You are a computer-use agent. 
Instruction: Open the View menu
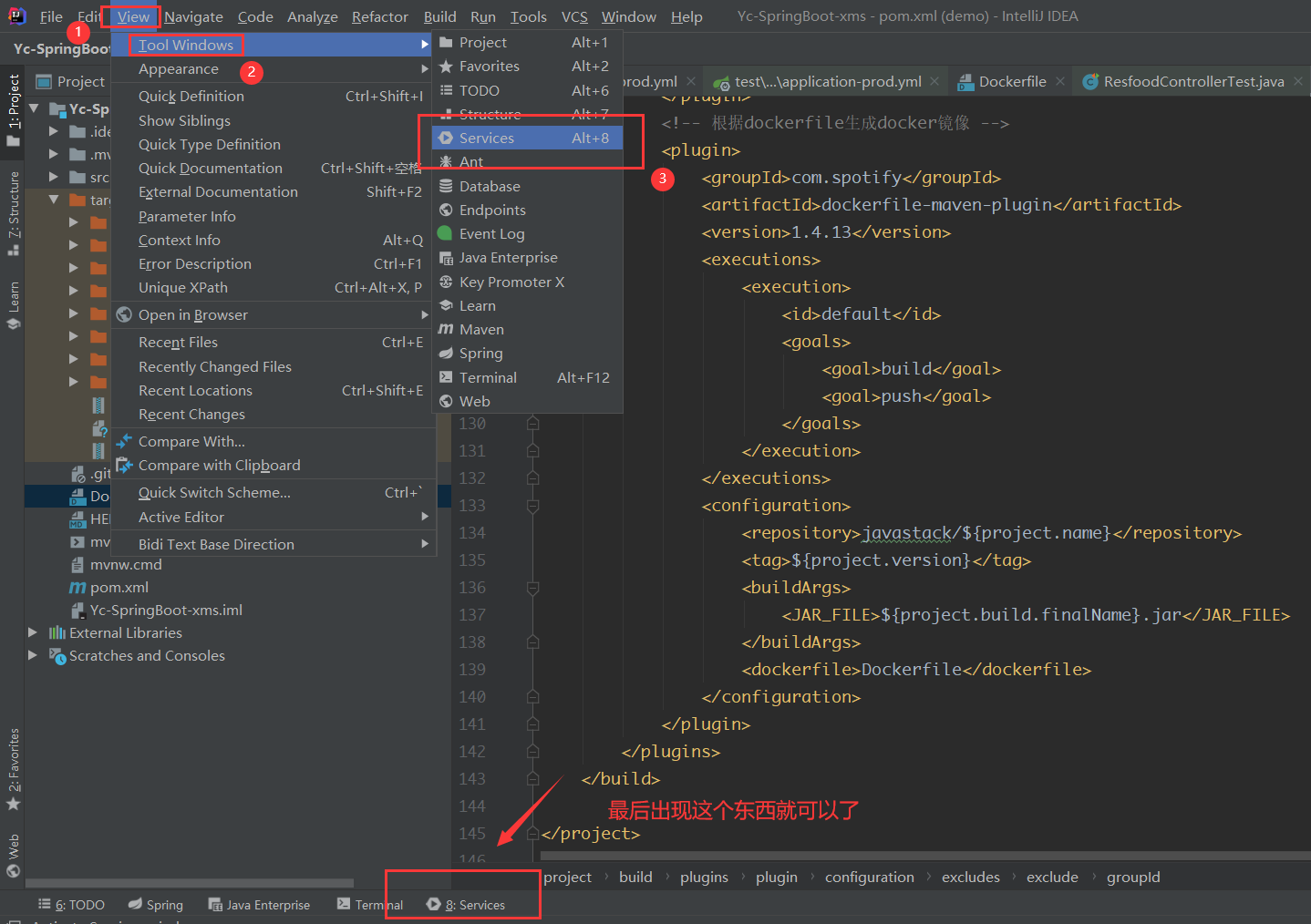click(x=133, y=16)
